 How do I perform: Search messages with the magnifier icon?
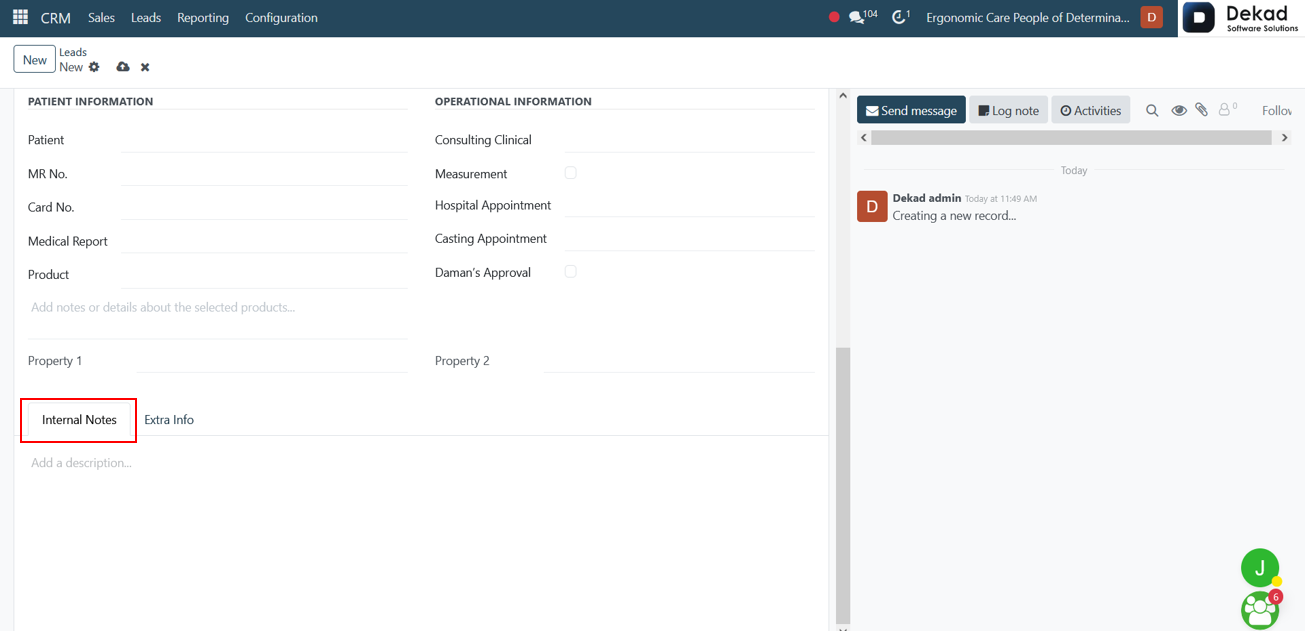[x=1152, y=110]
